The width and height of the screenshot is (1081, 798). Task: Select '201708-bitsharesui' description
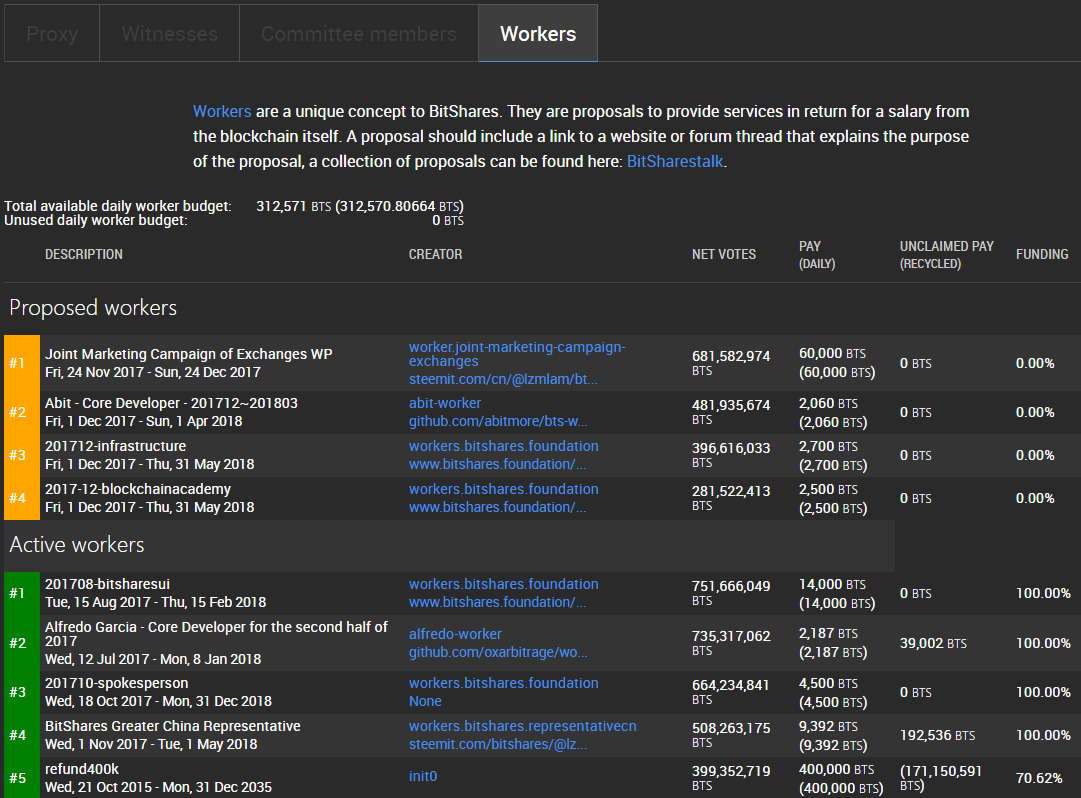point(107,584)
